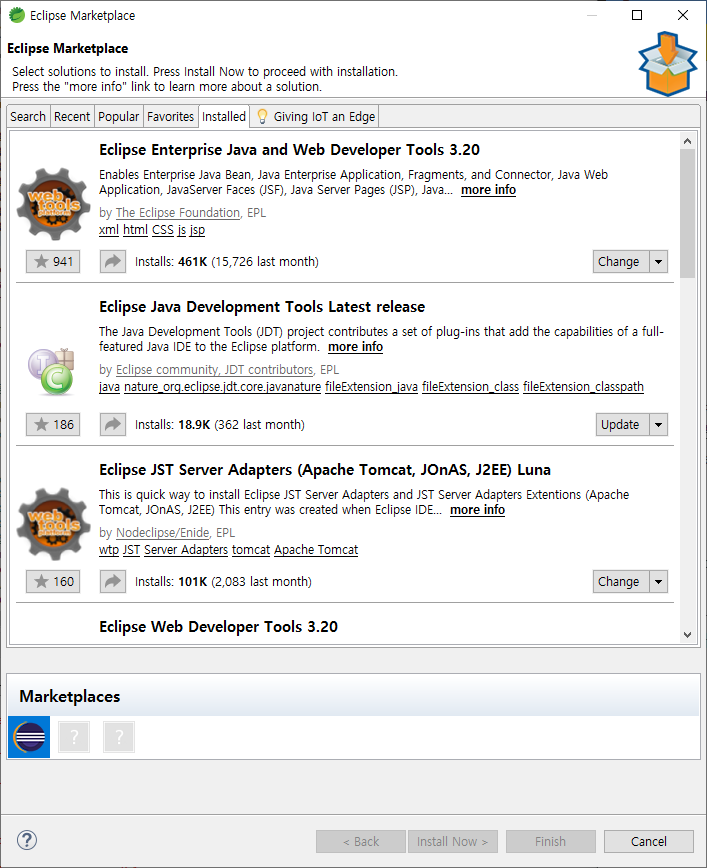Open Change dropdown arrow for Enterprise Java tools

coord(658,261)
